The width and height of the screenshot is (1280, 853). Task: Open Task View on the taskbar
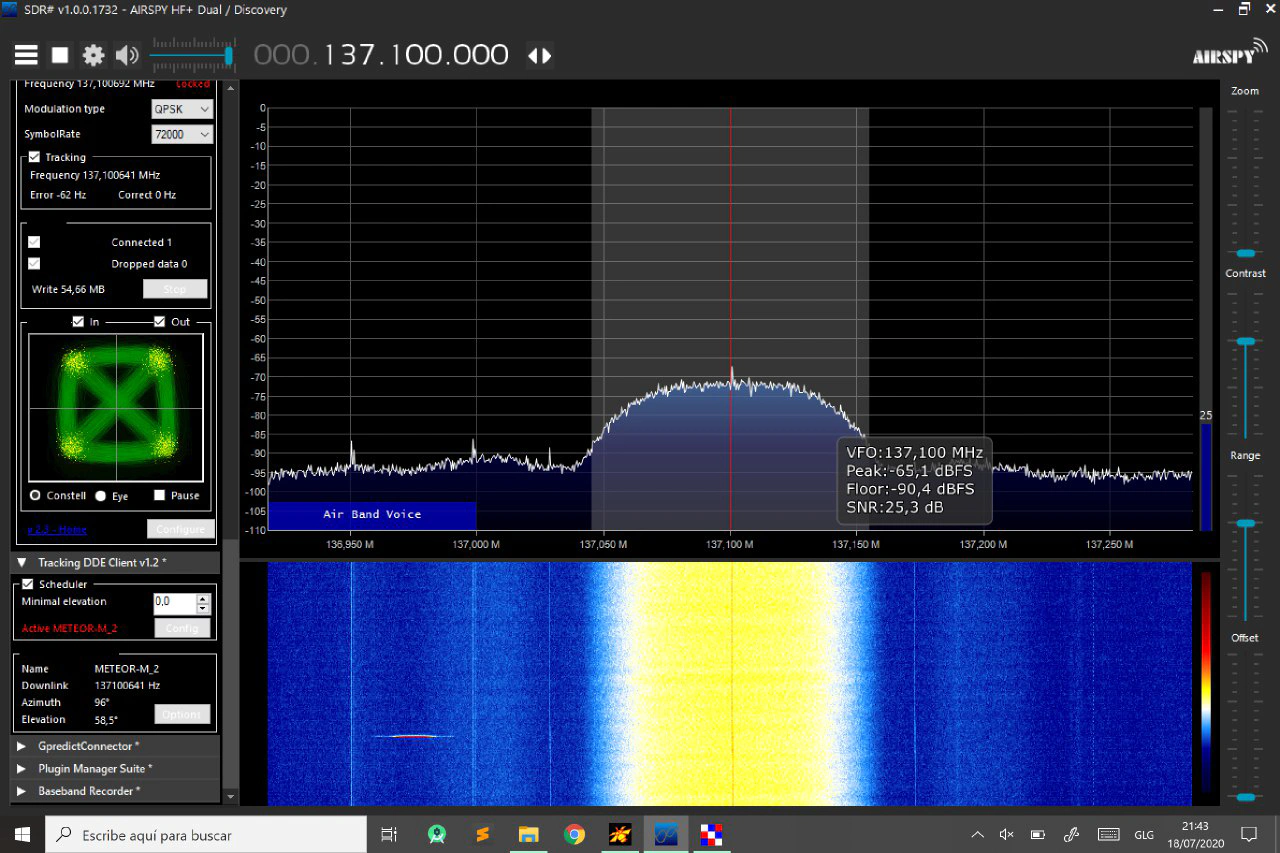(x=389, y=834)
